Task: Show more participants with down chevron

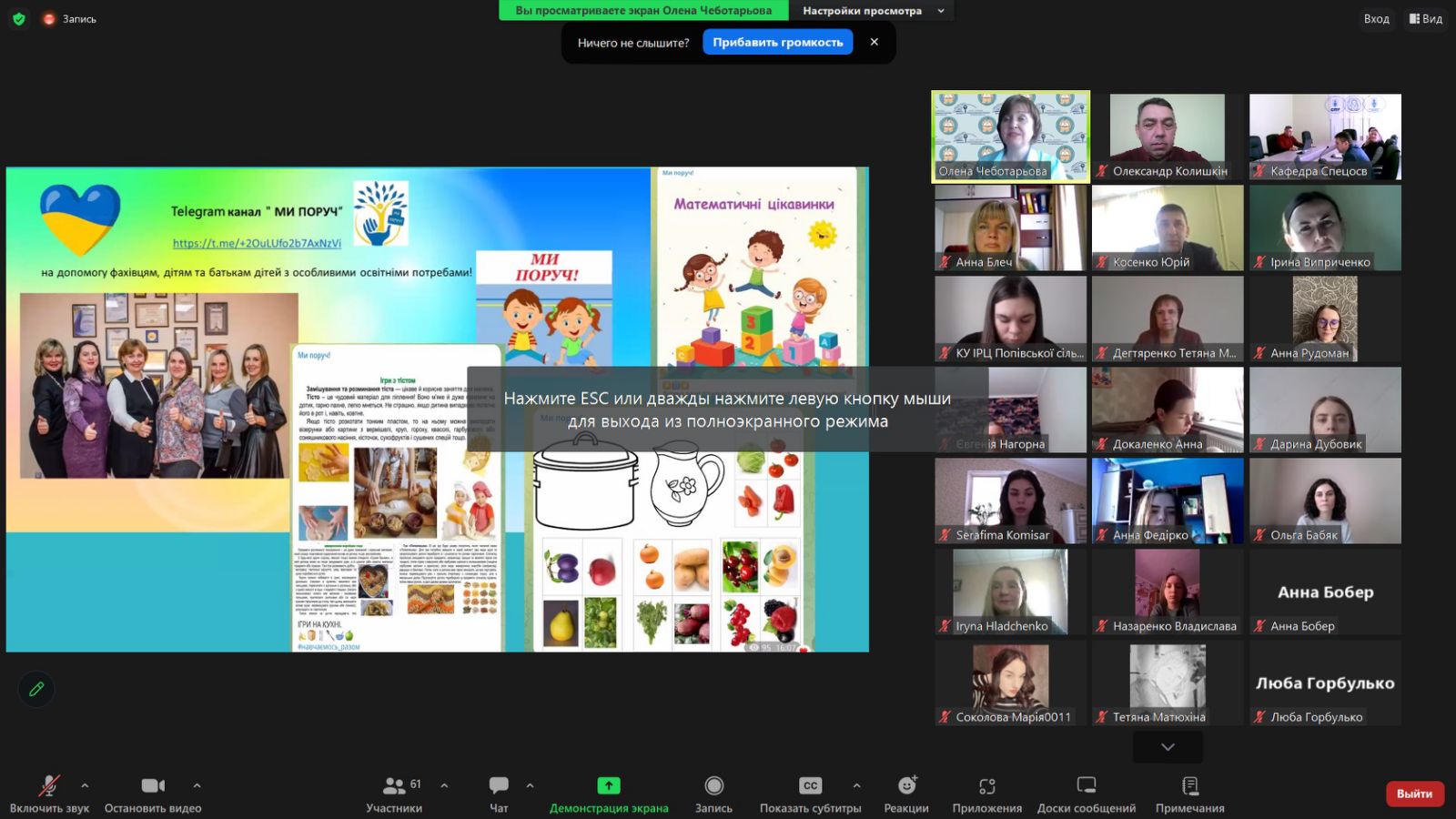Action: point(1168,747)
